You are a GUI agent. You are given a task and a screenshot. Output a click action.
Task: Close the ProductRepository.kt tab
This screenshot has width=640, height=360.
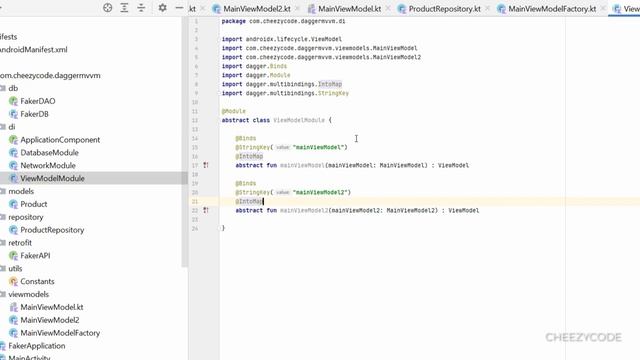click(487, 9)
